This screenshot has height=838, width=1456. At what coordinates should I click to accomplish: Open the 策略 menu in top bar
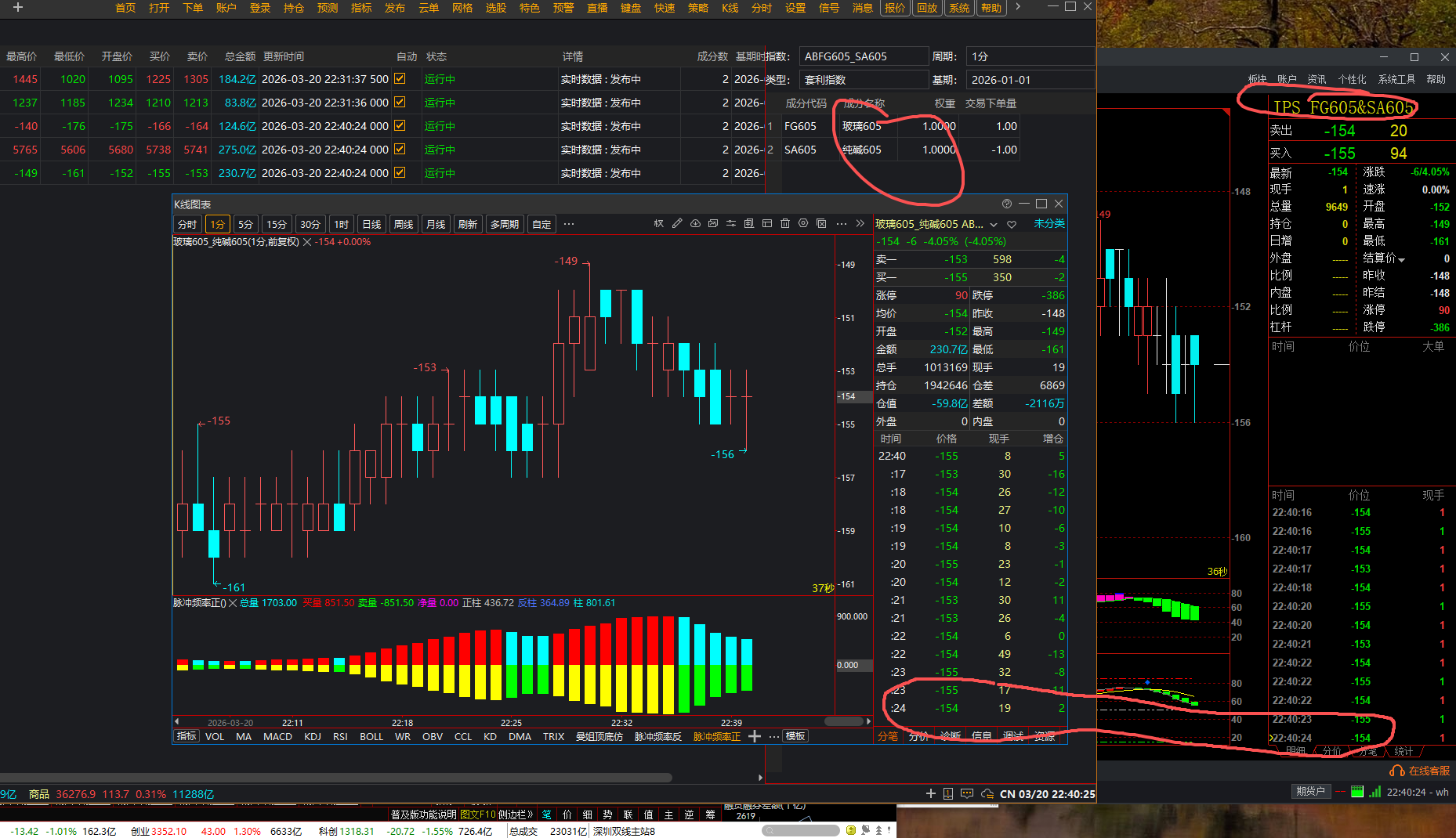697,8
